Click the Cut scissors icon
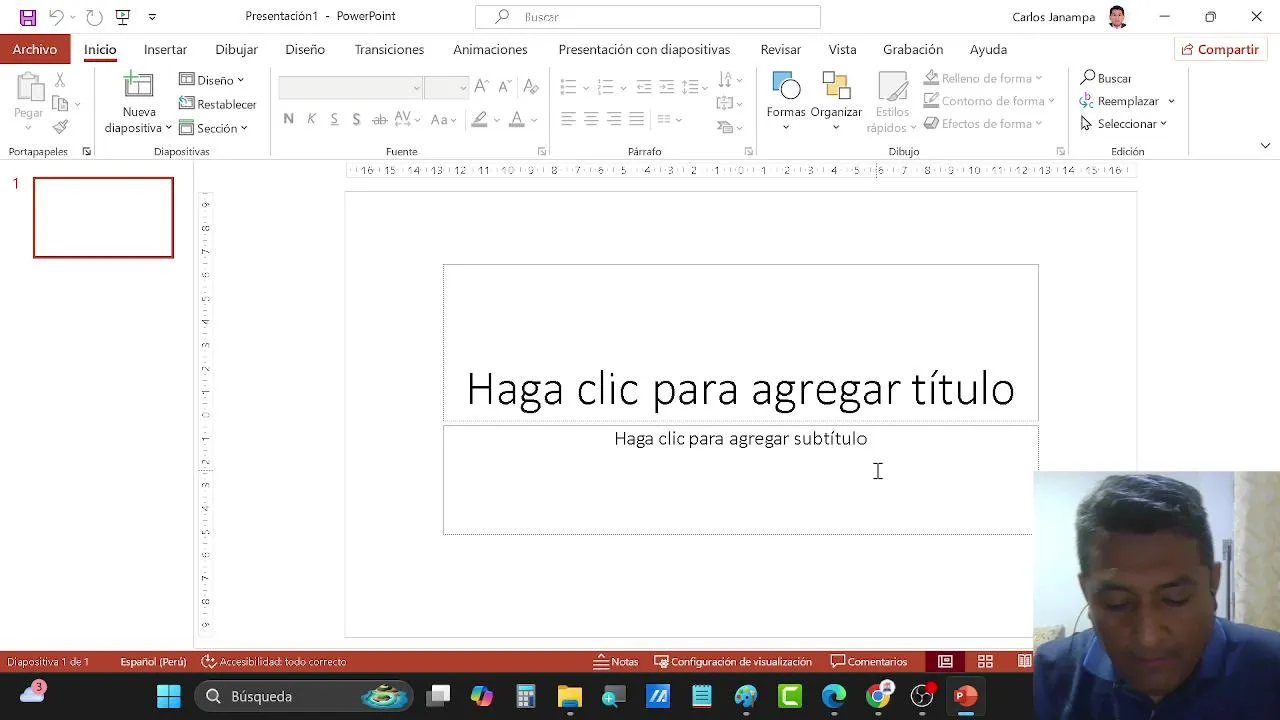Image resolution: width=1280 pixels, height=720 pixels. (60, 80)
